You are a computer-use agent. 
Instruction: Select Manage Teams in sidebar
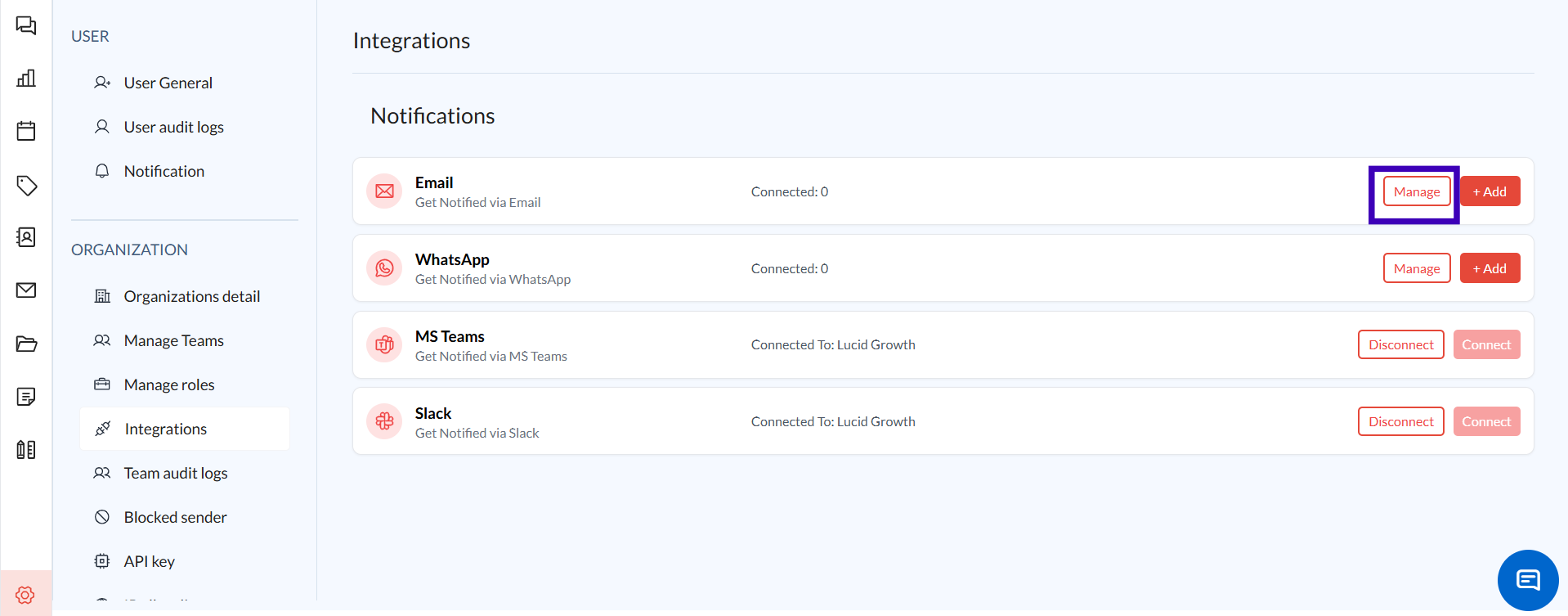(173, 340)
